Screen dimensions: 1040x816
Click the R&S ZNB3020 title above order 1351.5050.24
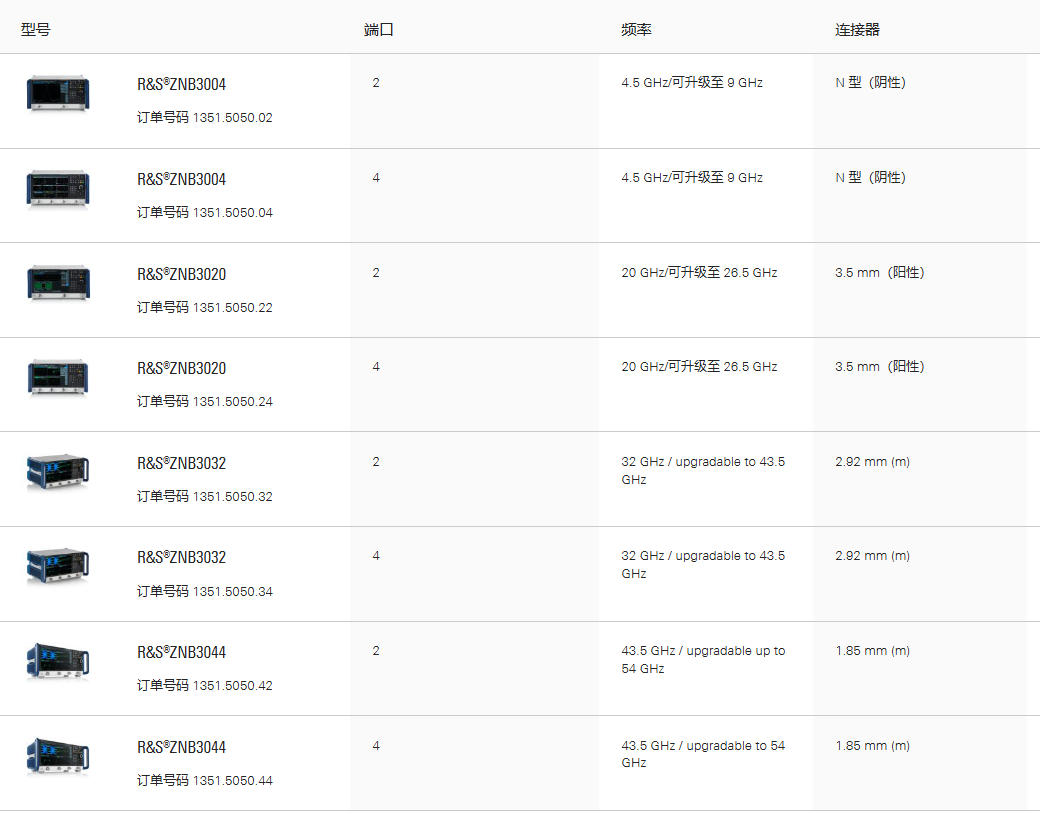pos(181,369)
